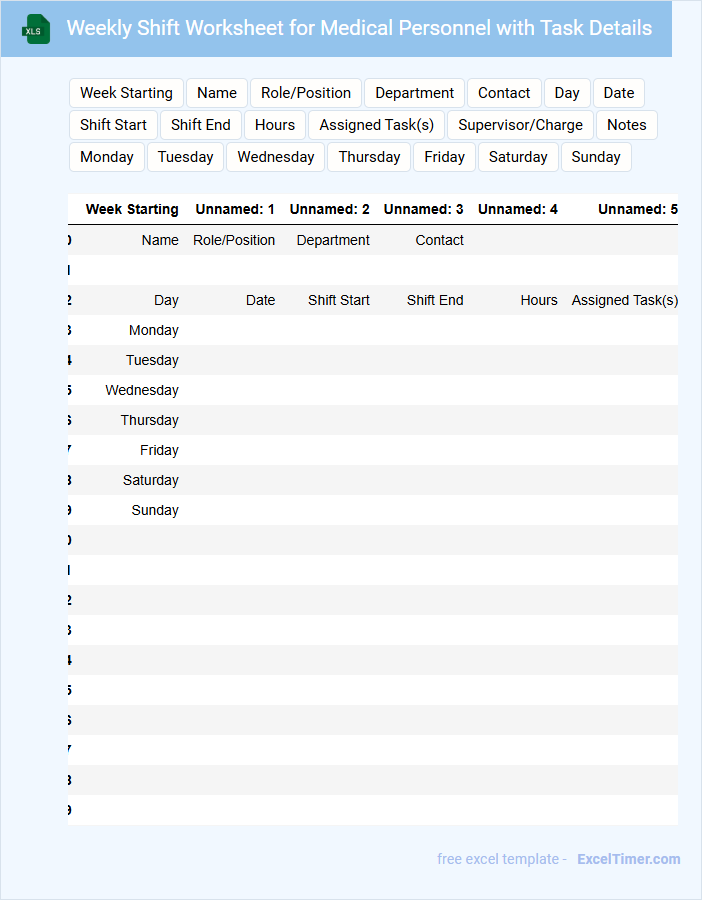Click the Unnamed: 4 column header
702x900 pixels.
(518, 210)
